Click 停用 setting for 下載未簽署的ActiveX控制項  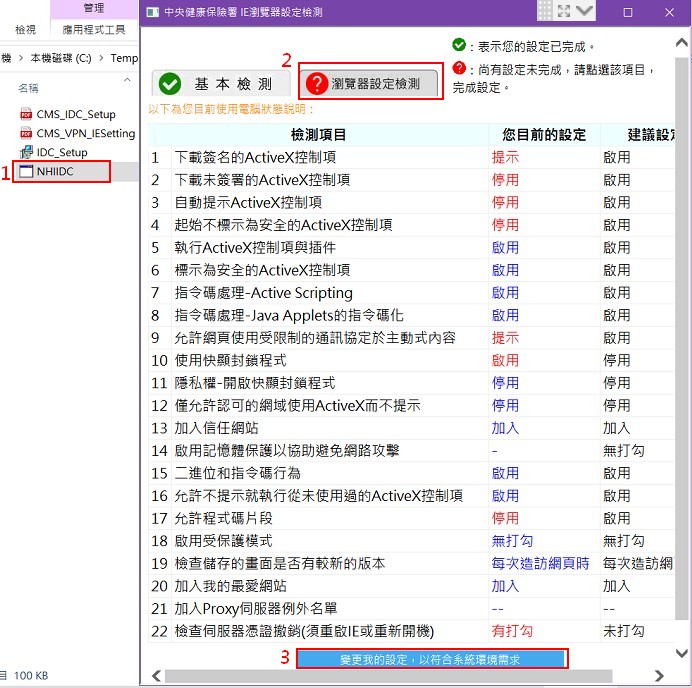click(x=505, y=180)
